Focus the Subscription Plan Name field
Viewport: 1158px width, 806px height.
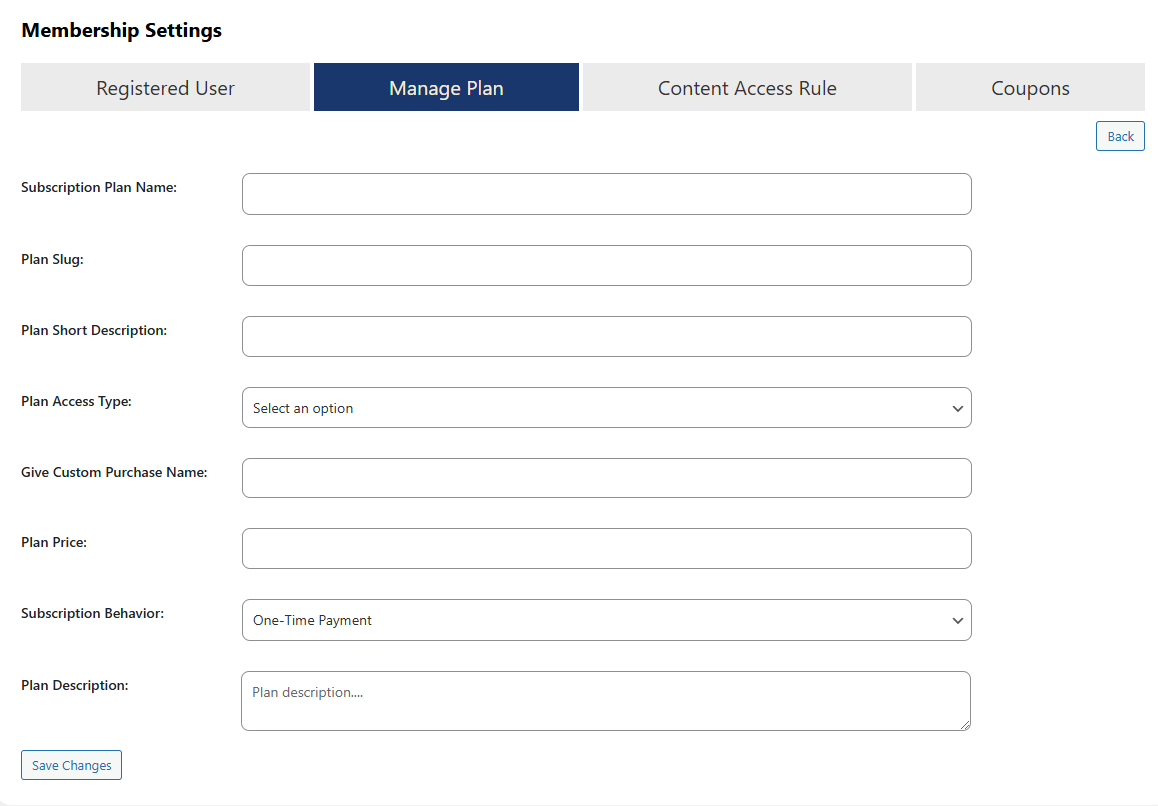click(x=606, y=194)
